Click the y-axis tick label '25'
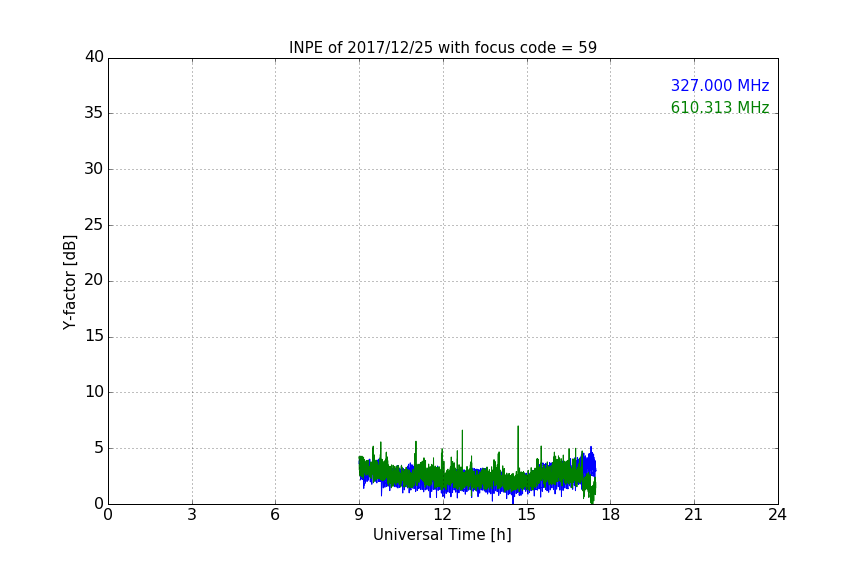 tap(94, 224)
